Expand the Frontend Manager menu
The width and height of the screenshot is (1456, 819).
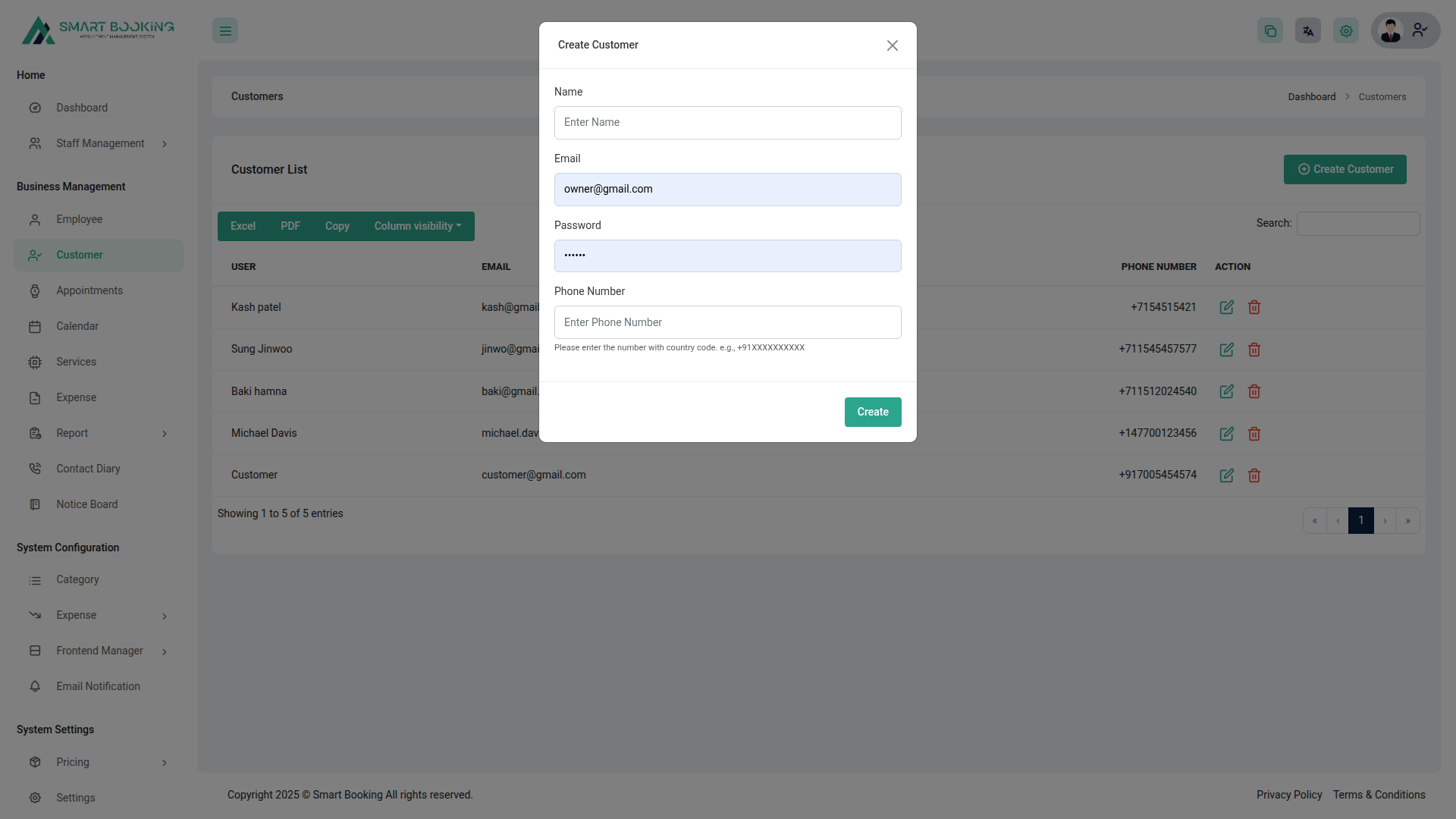pos(100,651)
